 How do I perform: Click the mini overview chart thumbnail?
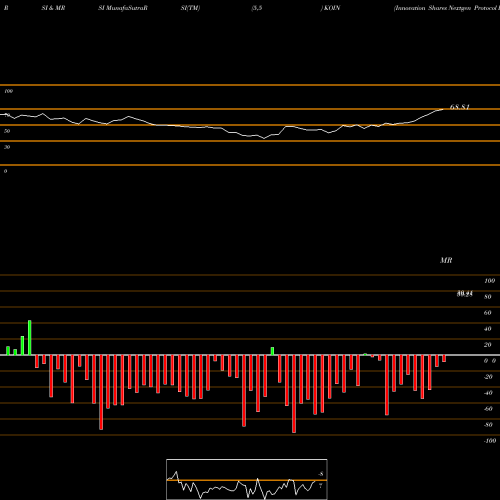247,479
